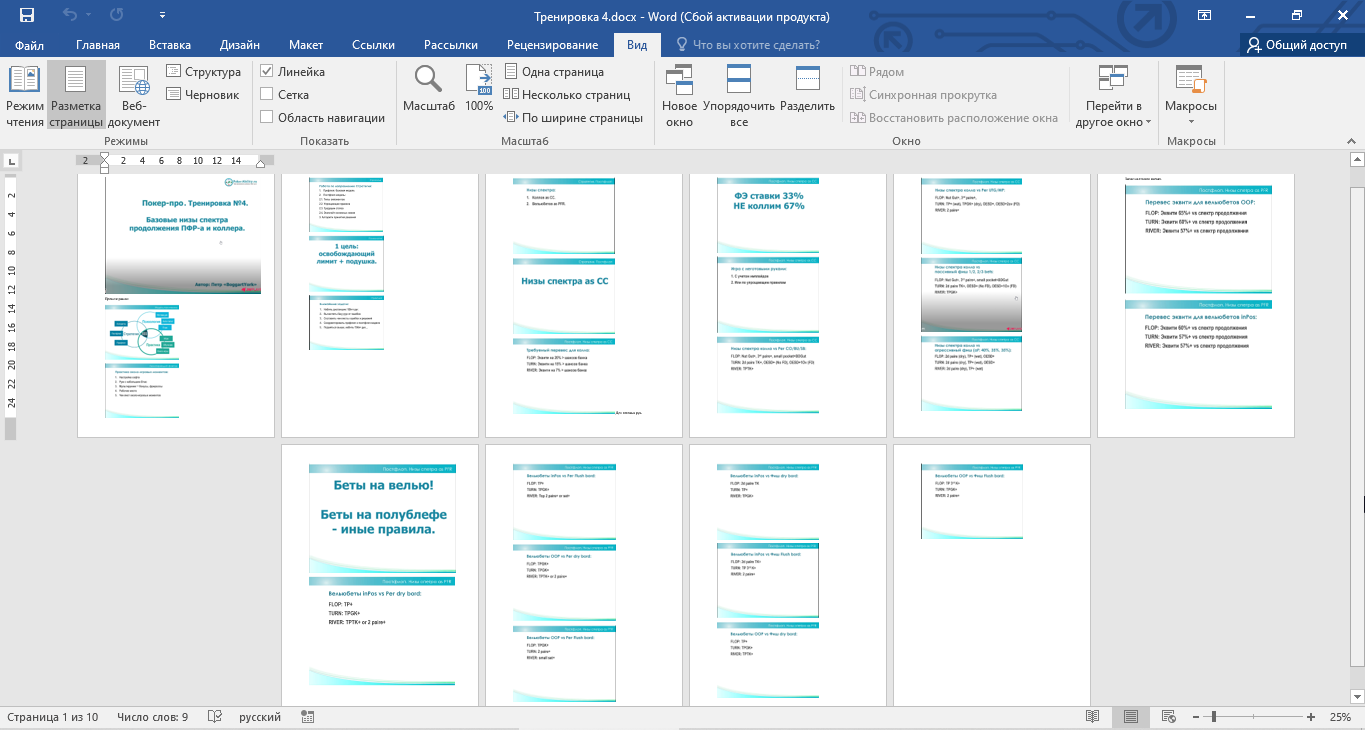Open the Home (Главная) tab
Viewport: 1365px width, 730px height.
click(98, 45)
